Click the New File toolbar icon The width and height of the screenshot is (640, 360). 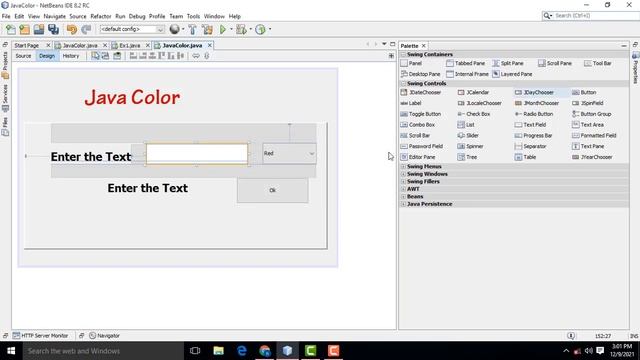pos(11,29)
